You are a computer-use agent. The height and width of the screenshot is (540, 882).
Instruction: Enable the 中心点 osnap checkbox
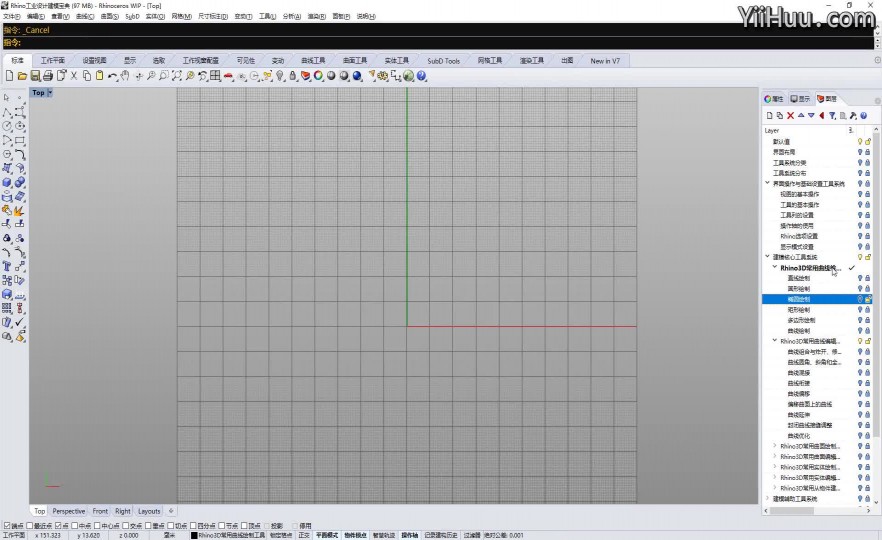pyautogui.click(x=97, y=526)
